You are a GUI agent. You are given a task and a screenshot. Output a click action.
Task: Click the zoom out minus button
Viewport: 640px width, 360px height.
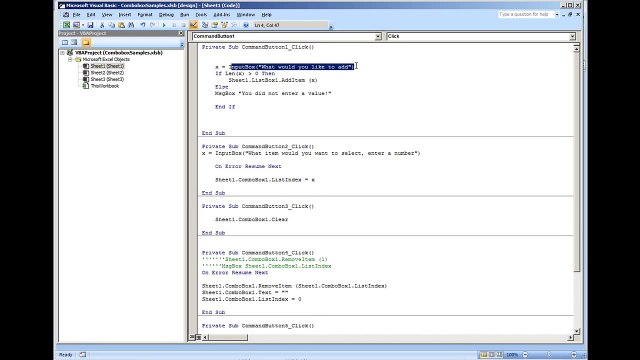pyautogui.click(x=525, y=355)
